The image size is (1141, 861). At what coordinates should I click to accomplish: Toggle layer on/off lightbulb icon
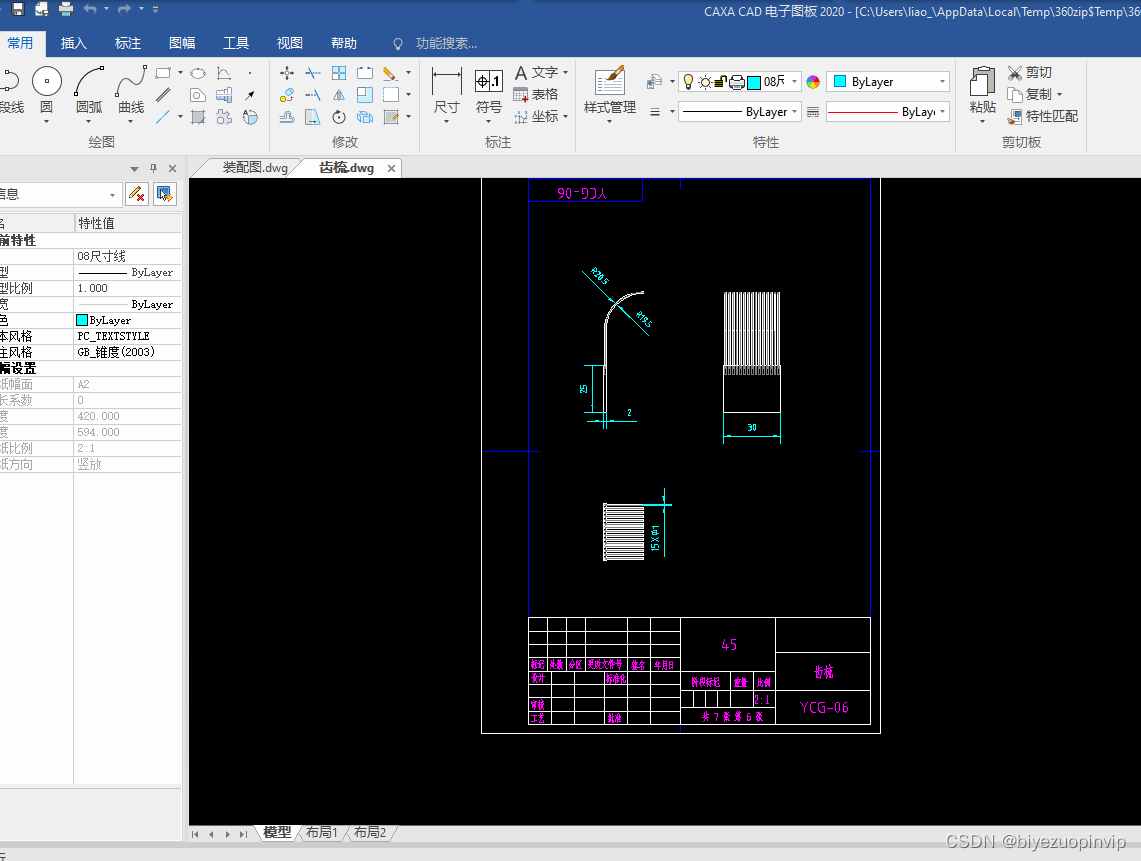point(688,82)
